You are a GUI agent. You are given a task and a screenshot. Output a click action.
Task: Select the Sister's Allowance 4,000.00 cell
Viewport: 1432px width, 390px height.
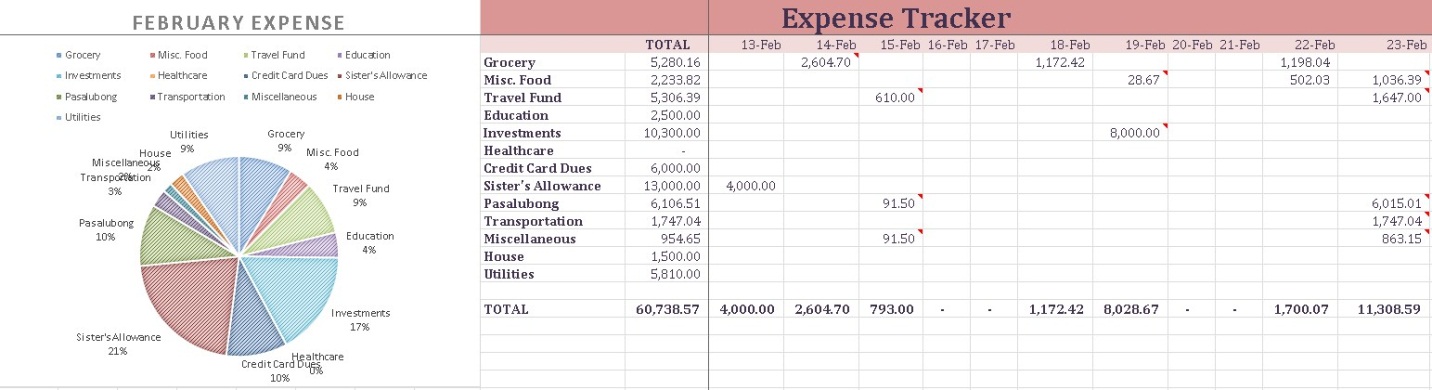pyautogui.click(x=747, y=186)
